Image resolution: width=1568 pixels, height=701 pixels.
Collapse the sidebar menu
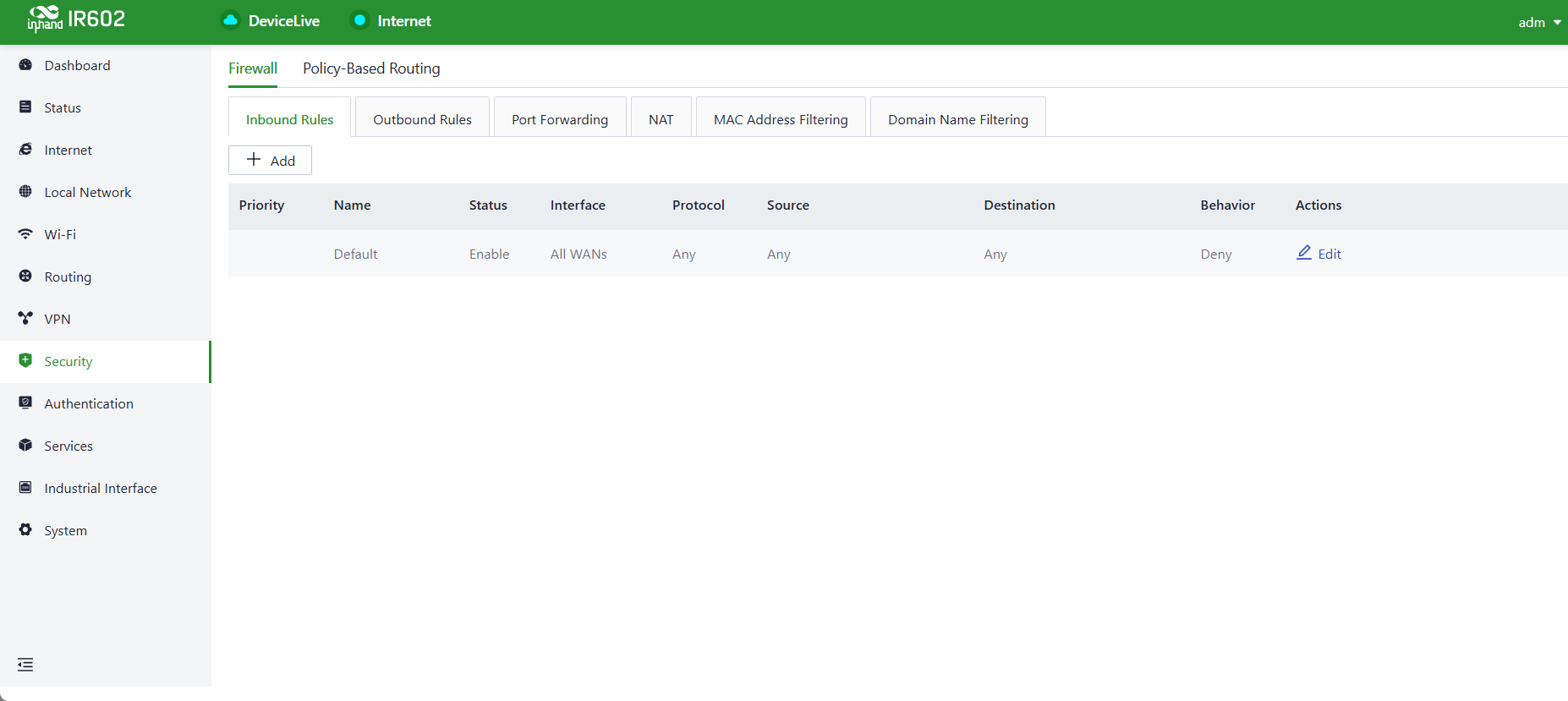click(25, 665)
